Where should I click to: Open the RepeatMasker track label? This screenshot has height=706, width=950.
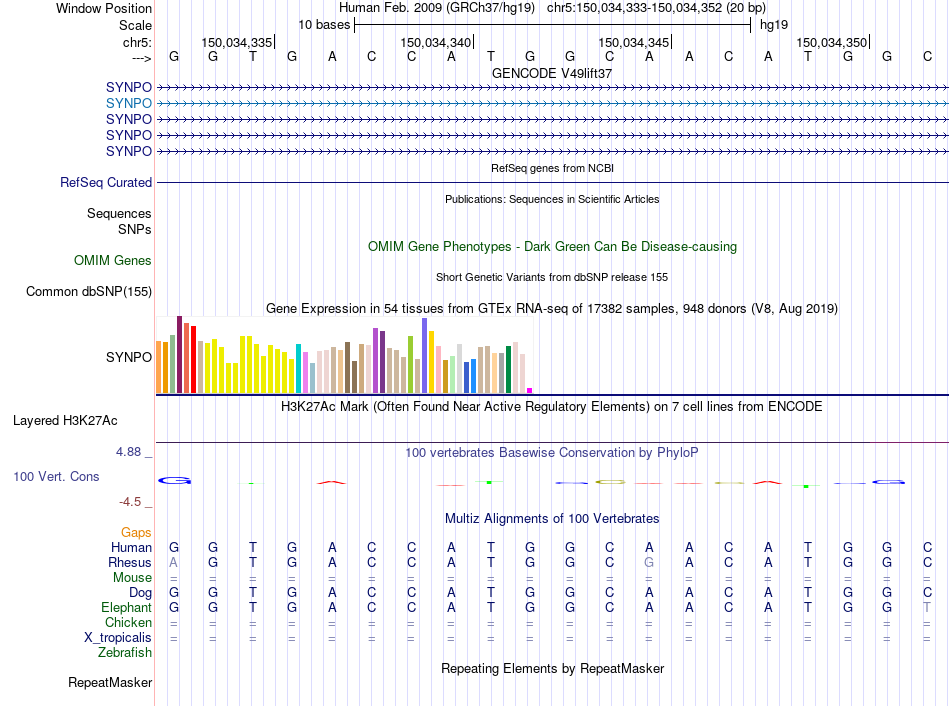pos(110,683)
